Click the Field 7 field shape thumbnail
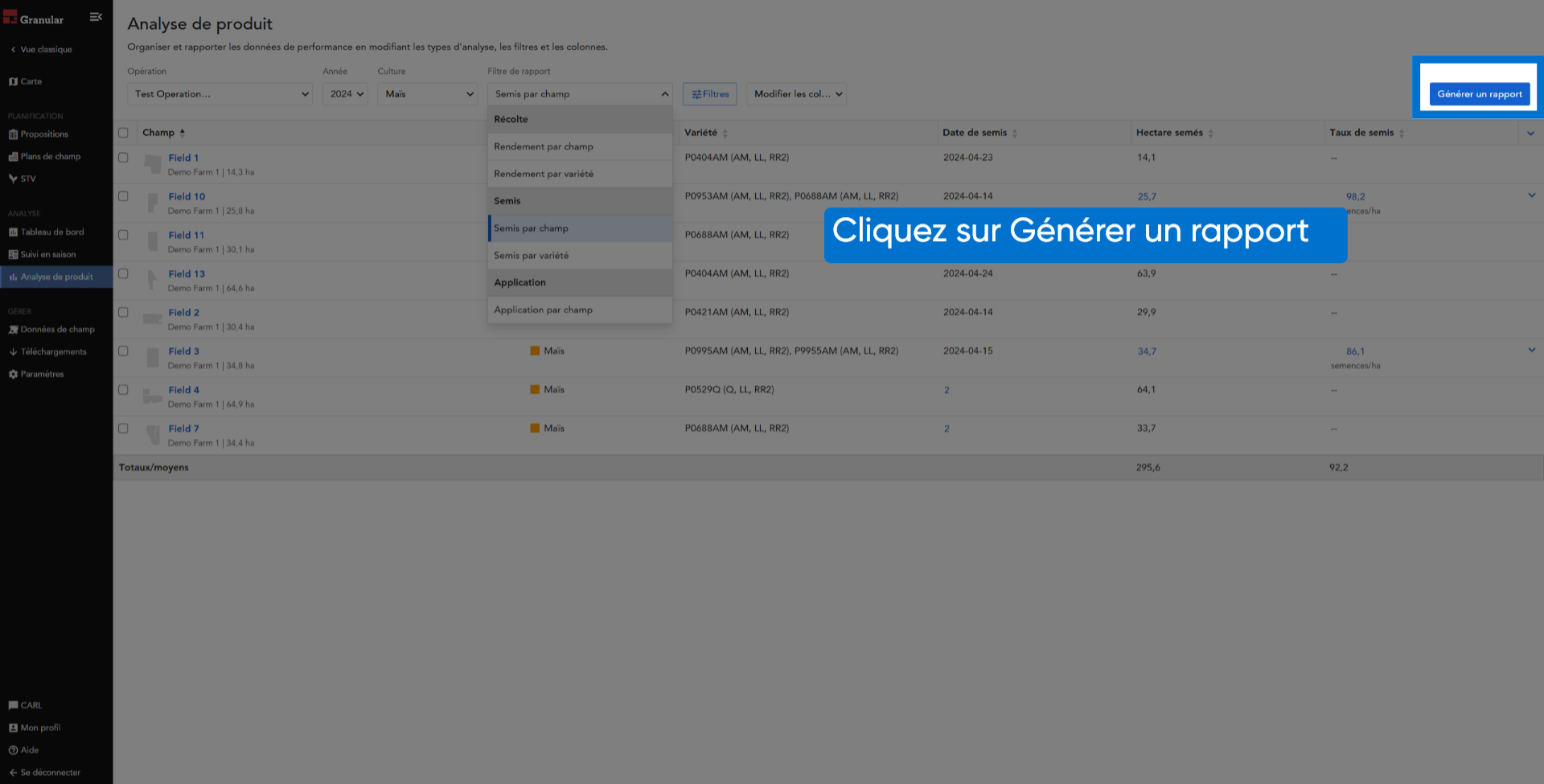 pyautogui.click(x=153, y=435)
